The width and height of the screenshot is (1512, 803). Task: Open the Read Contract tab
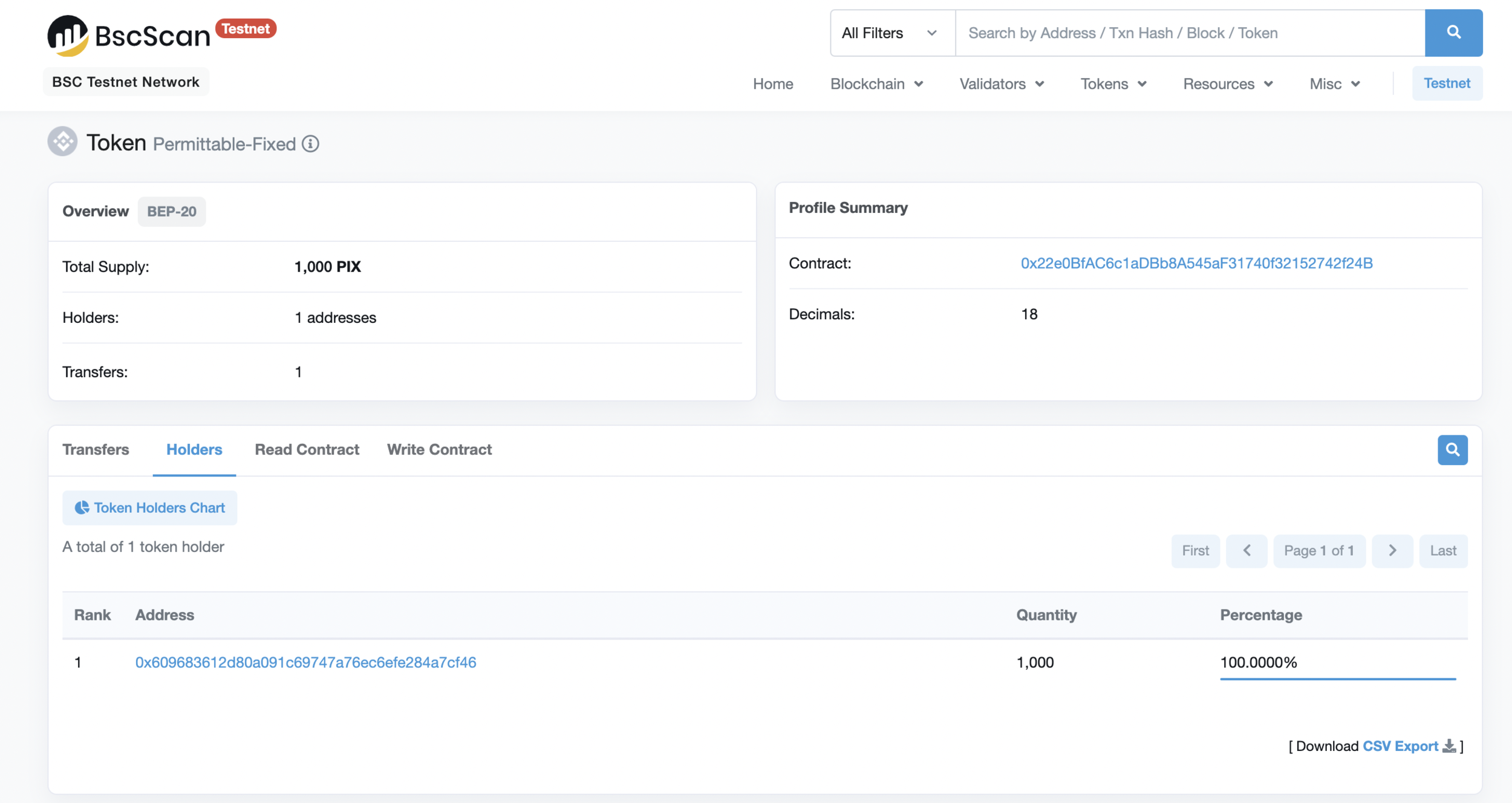coord(307,450)
